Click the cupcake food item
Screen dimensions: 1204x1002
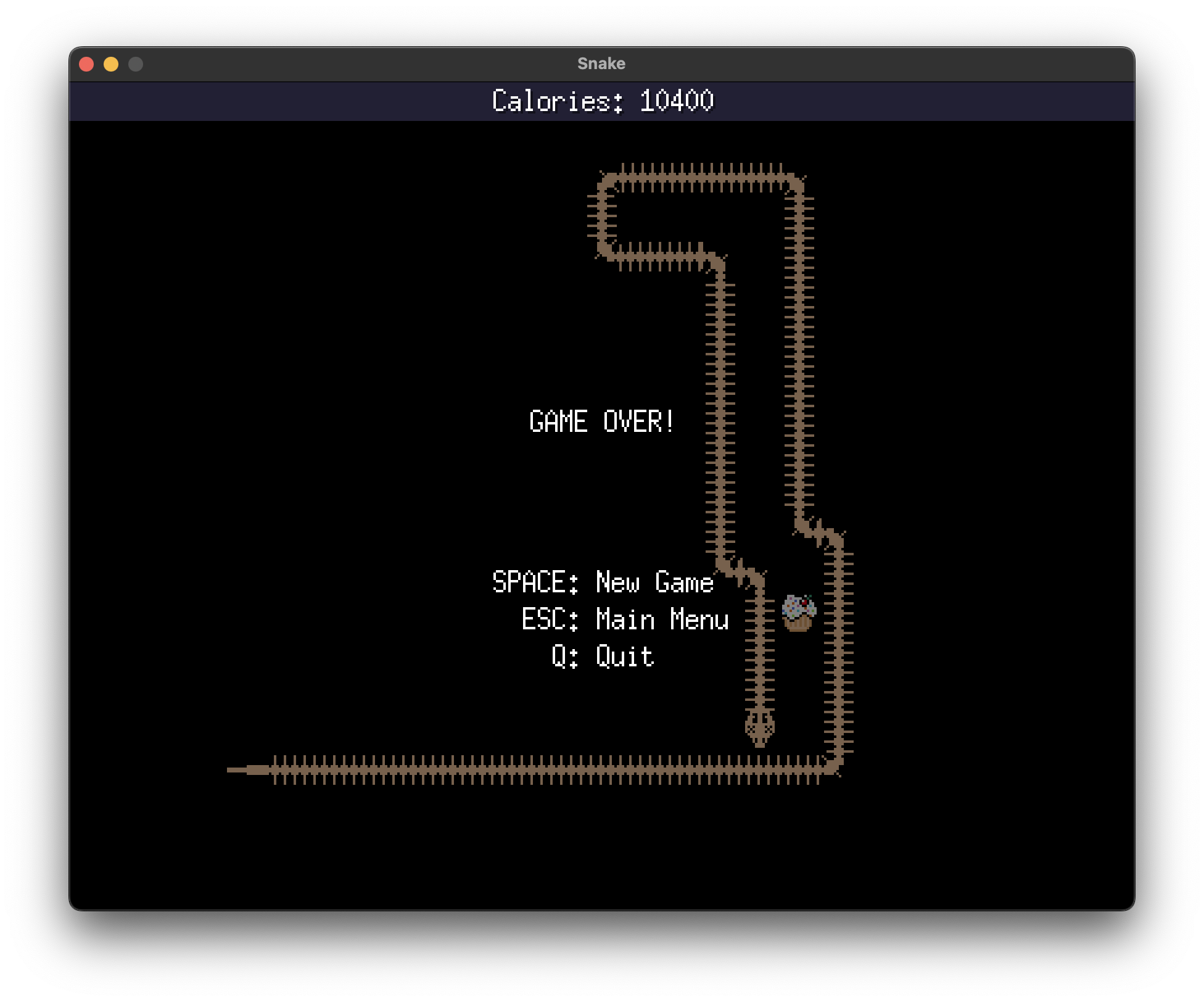(x=799, y=613)
